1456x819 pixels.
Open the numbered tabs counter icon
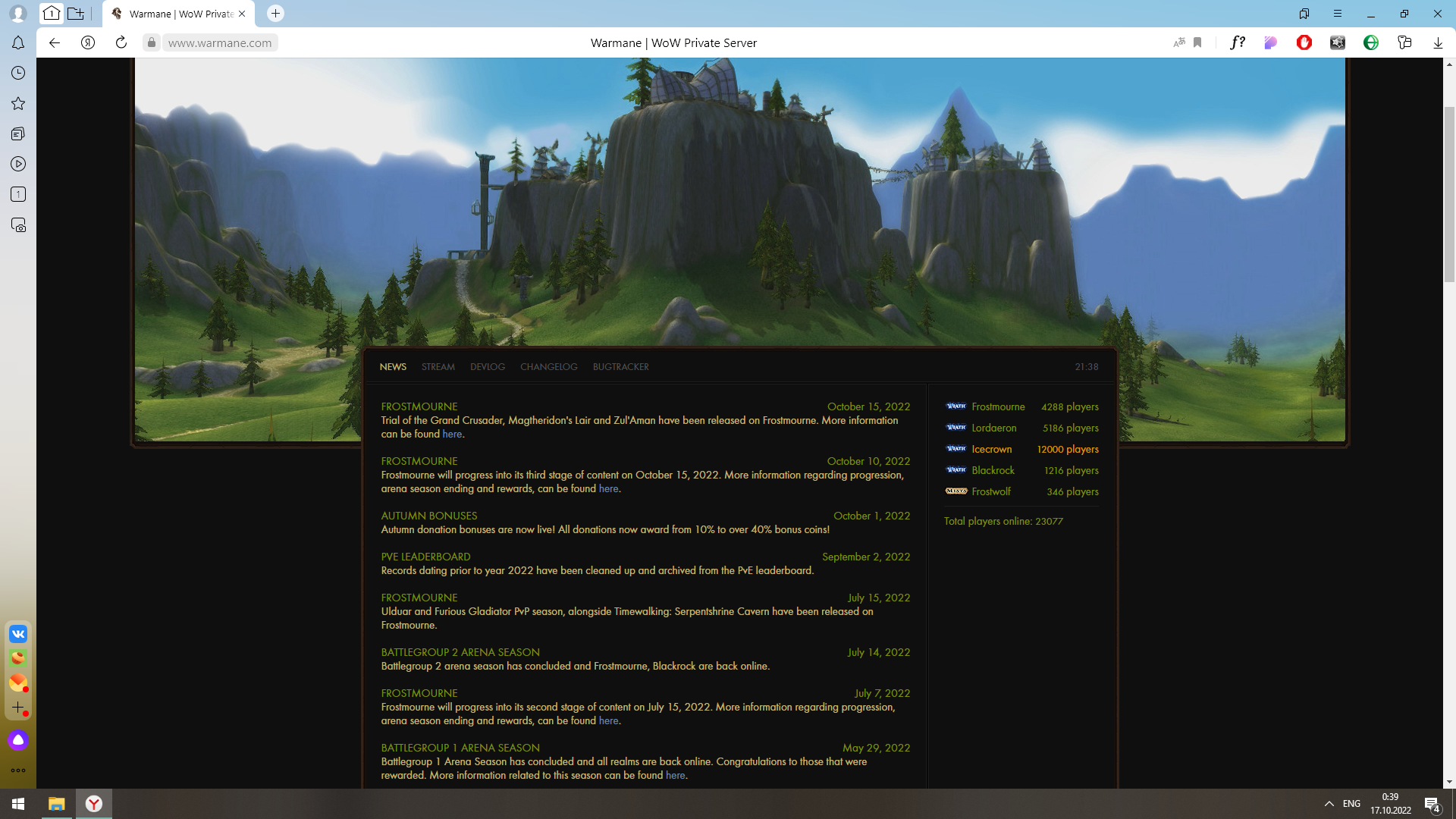[18, 194]
